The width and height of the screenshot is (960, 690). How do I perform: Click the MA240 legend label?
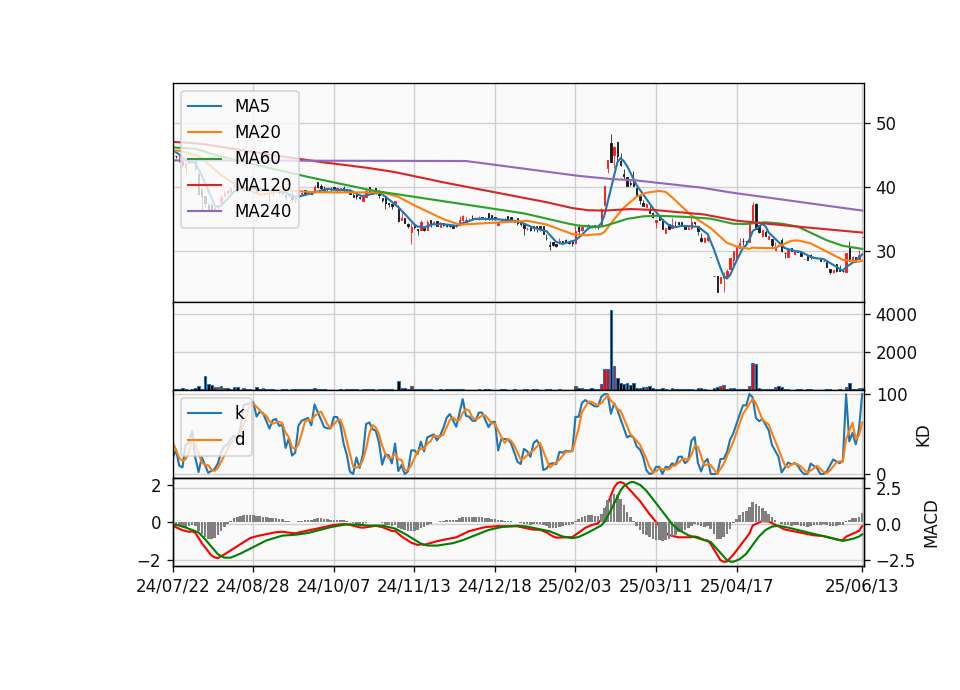pos(263,211)
